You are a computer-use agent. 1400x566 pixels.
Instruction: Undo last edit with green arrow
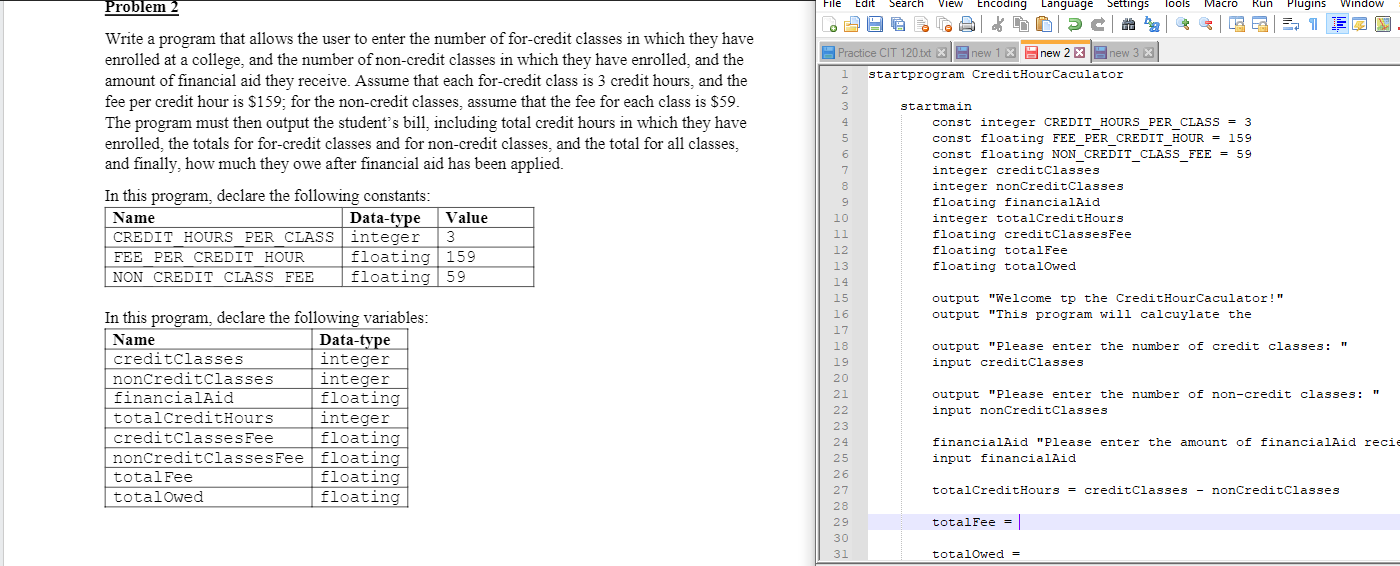pos(1074,24)
